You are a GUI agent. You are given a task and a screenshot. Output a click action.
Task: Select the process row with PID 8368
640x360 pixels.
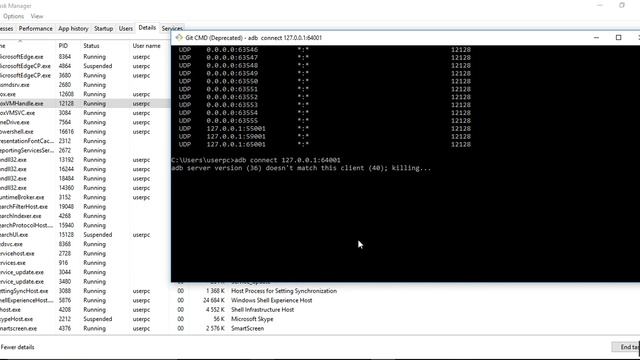84,244
